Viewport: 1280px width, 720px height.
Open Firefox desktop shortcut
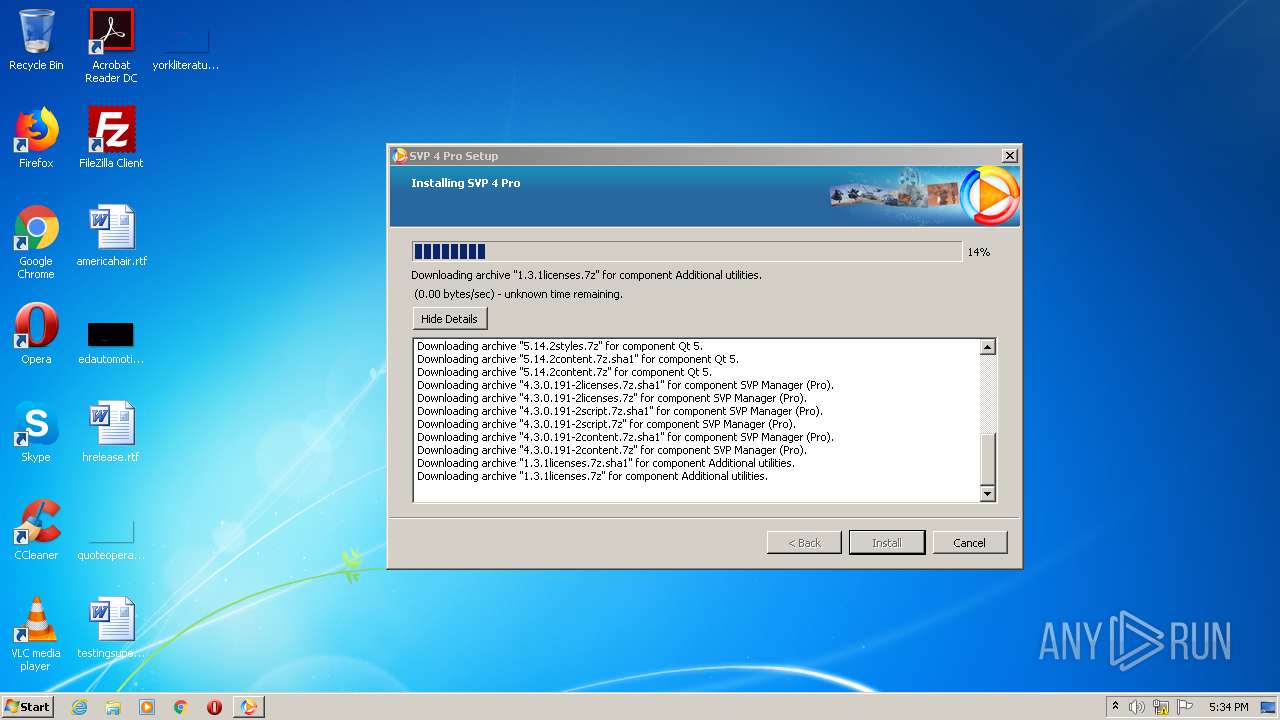tap(36, 138)
